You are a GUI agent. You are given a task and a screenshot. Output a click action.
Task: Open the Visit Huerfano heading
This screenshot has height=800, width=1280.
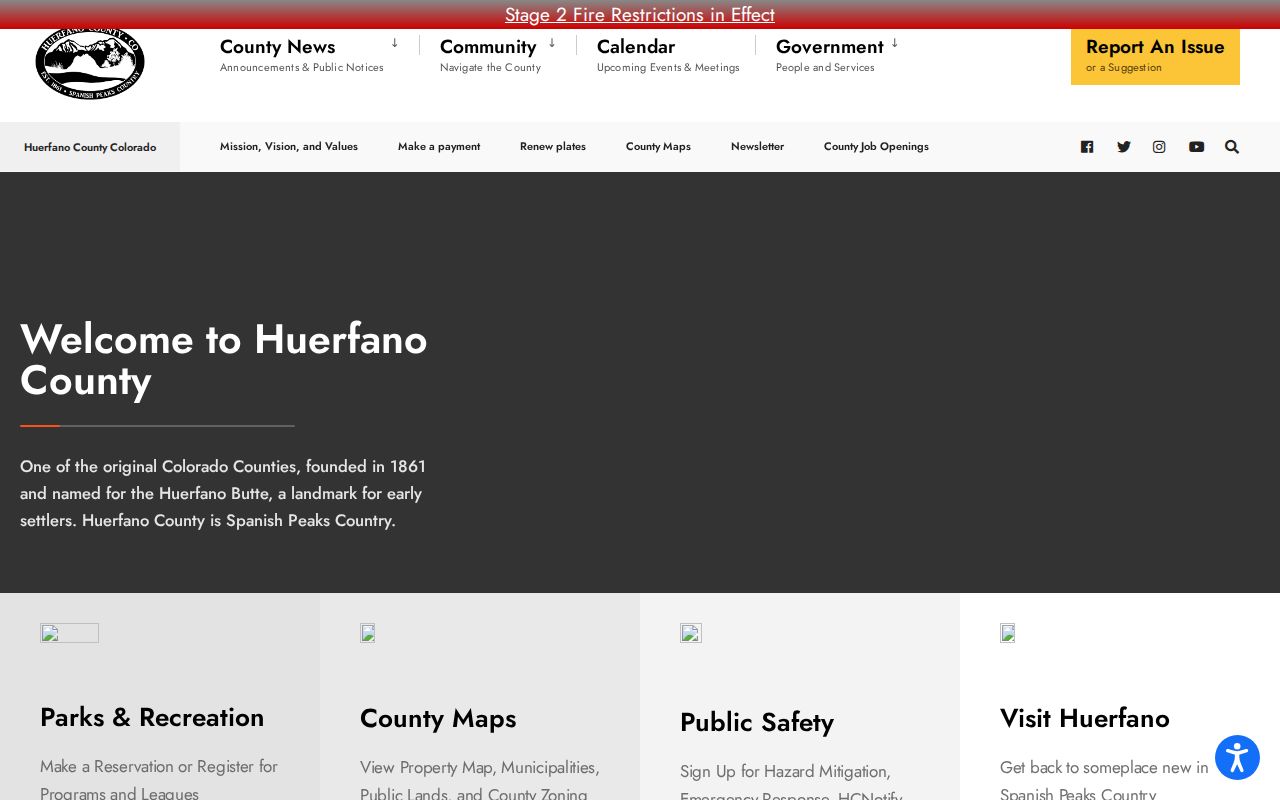(1085, 718)
